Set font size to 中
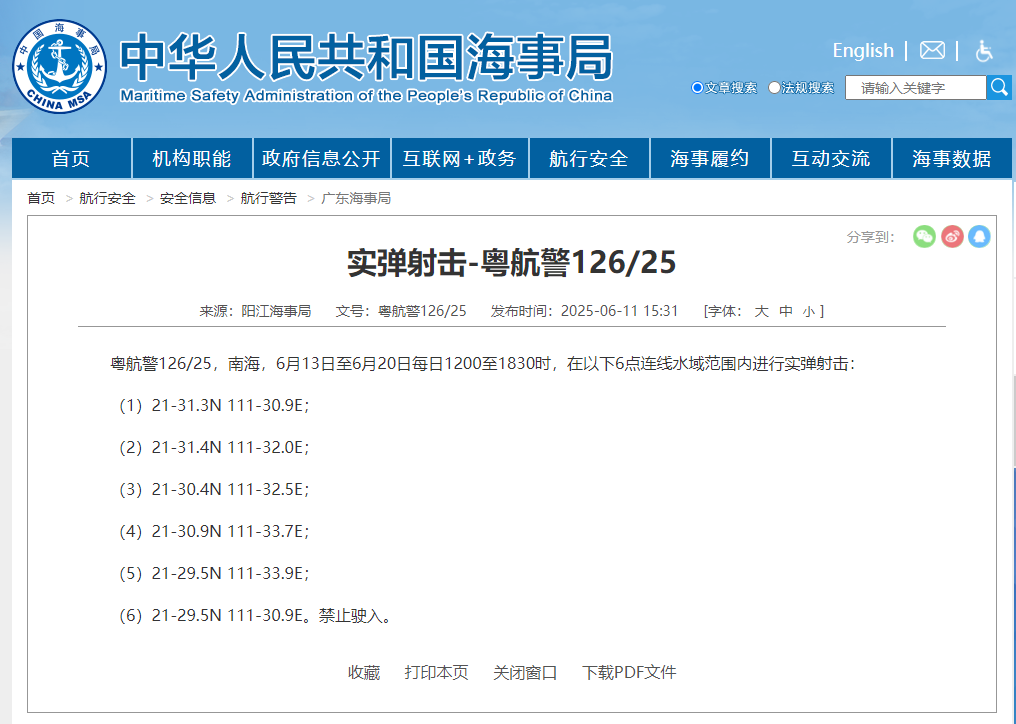 786,311
